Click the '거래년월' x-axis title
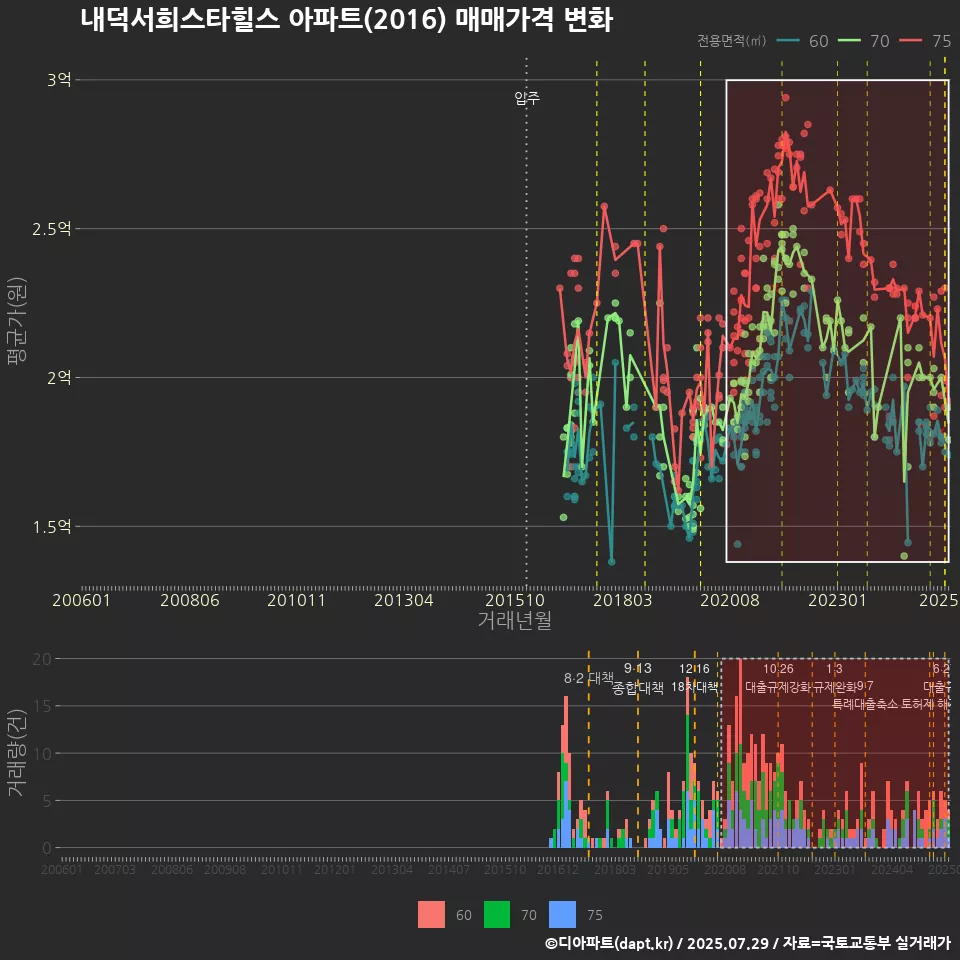This screenshot has height=960, width=960. pyautogui.click(x=515, y=620)
